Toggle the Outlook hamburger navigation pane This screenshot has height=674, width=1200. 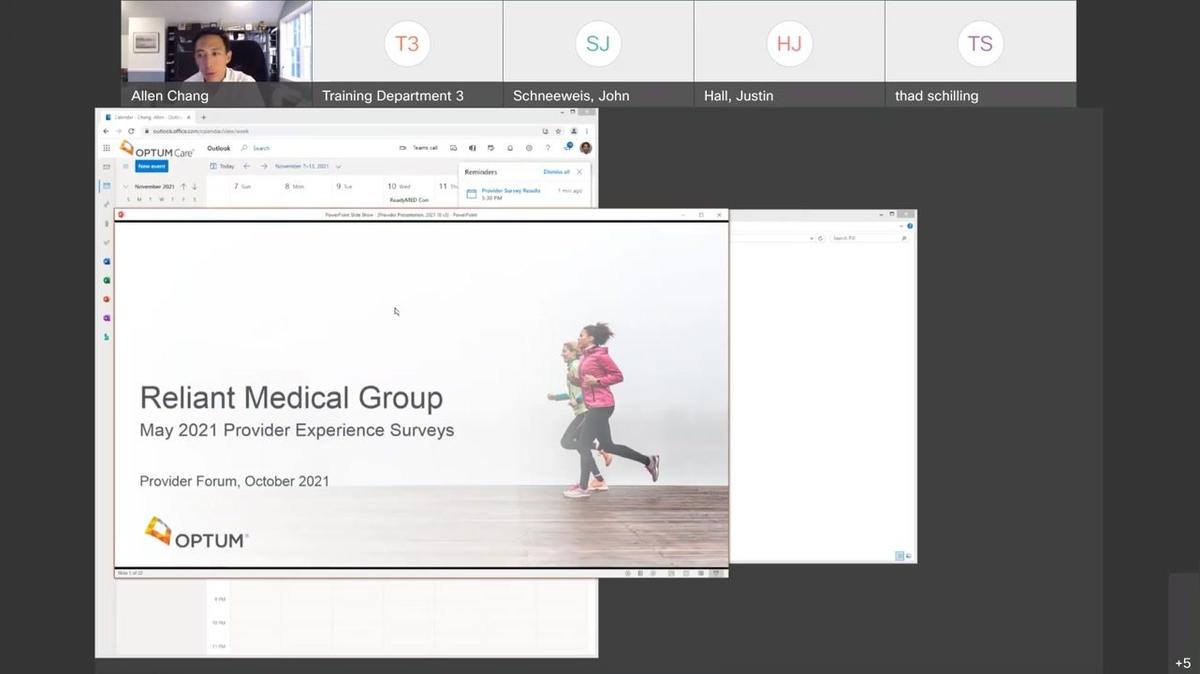125,166
